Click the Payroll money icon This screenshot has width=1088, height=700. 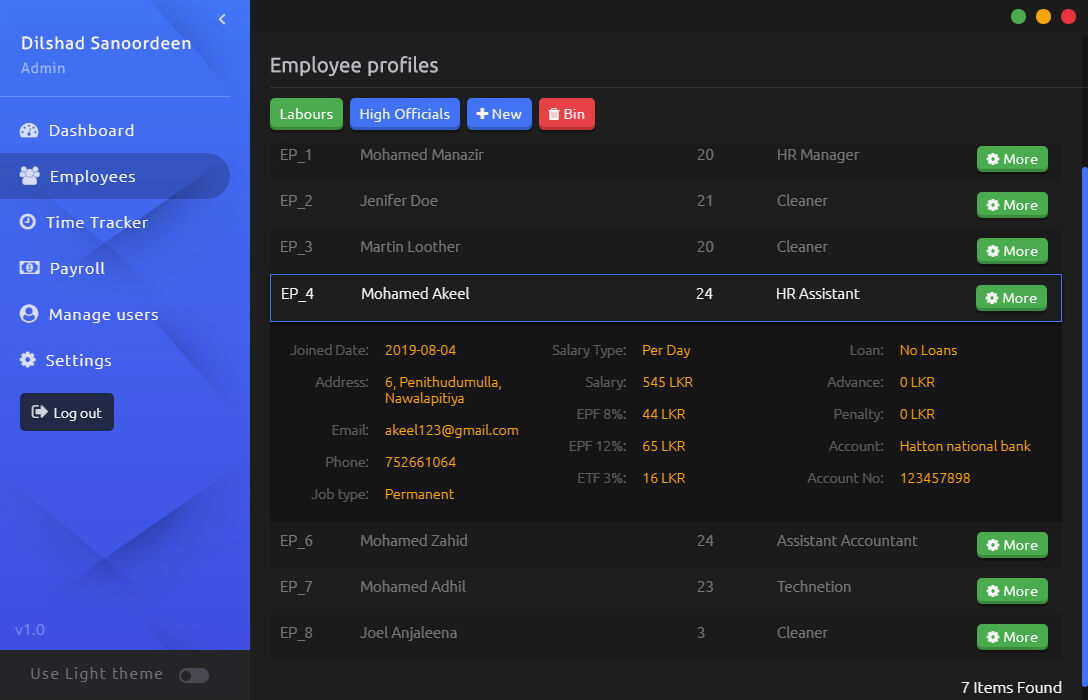click(30, 268)
